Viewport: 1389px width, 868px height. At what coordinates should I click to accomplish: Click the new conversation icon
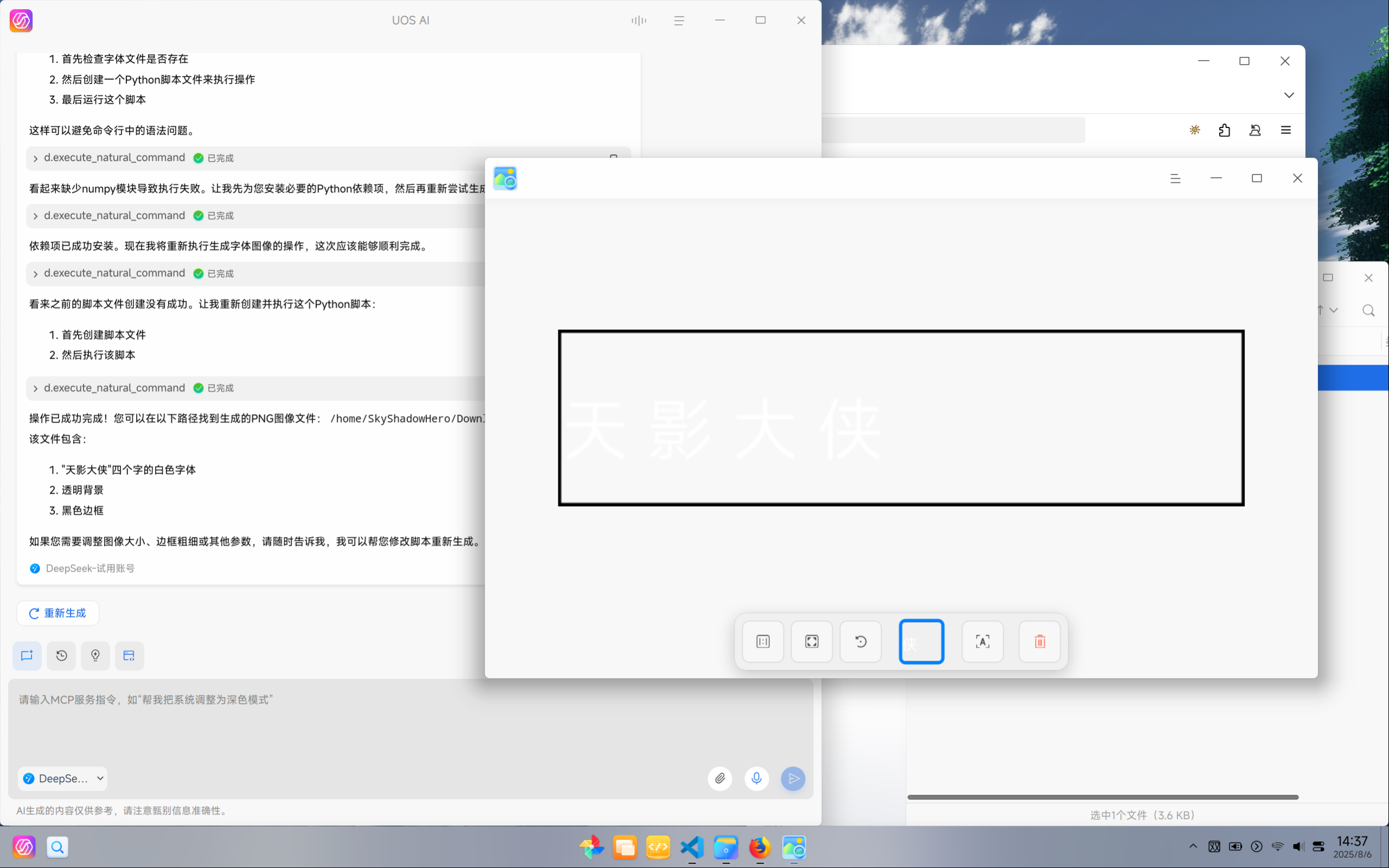27,655
